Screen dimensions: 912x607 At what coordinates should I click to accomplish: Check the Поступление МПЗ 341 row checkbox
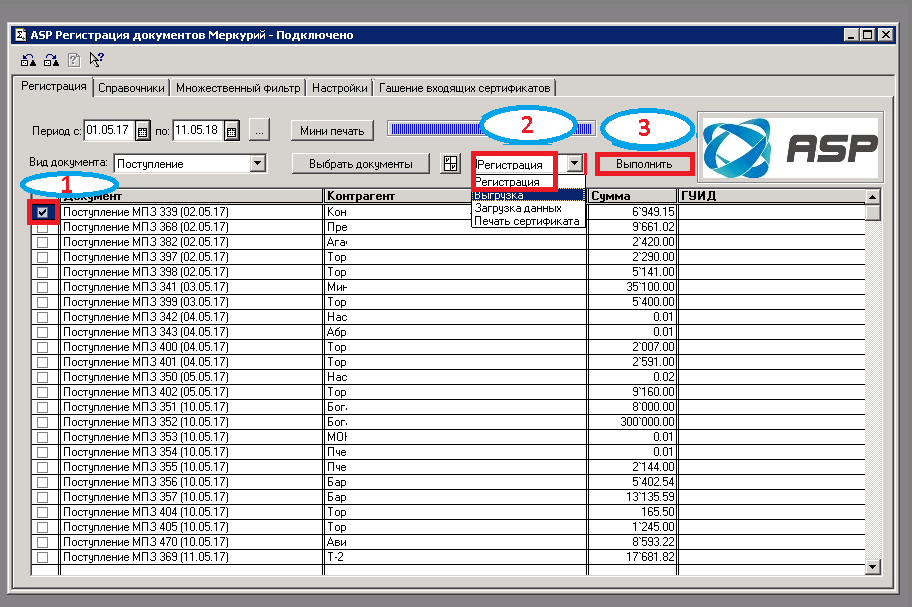click(x=42, y=287)
